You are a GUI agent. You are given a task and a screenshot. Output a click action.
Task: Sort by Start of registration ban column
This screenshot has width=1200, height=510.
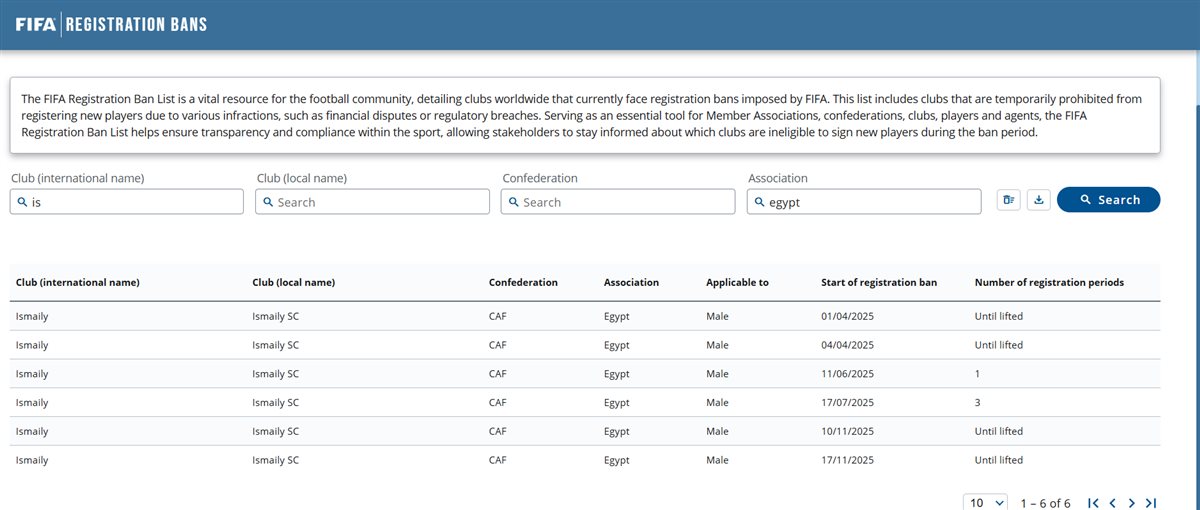(878, 283)
